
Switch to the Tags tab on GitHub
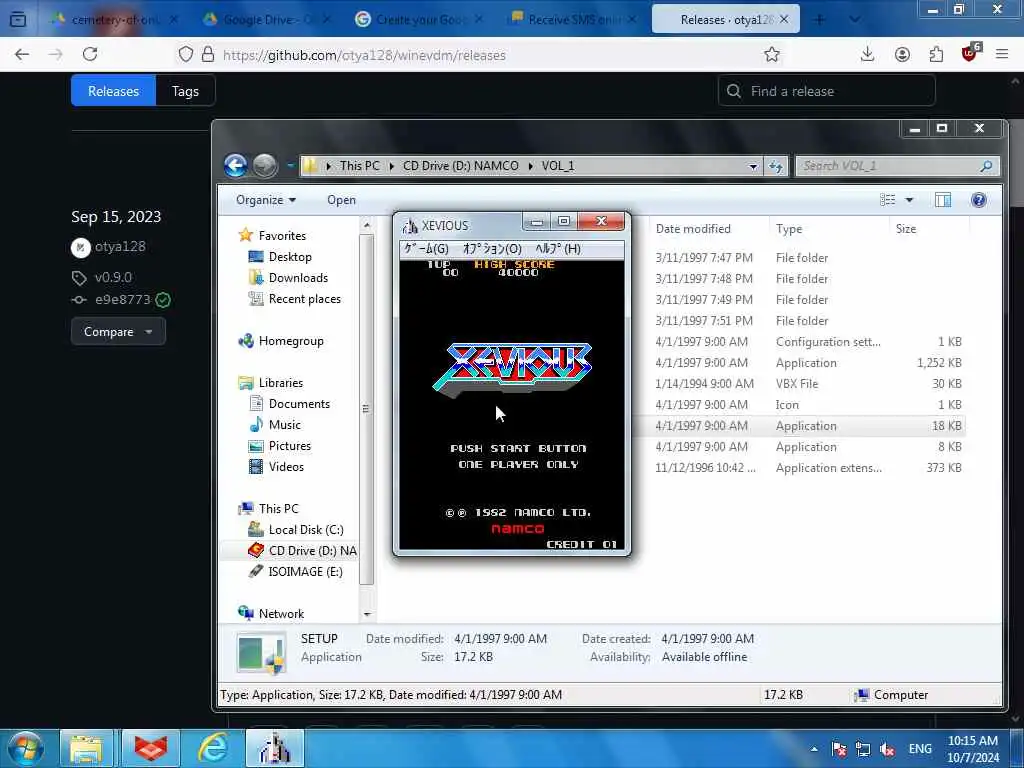point(185,91)
